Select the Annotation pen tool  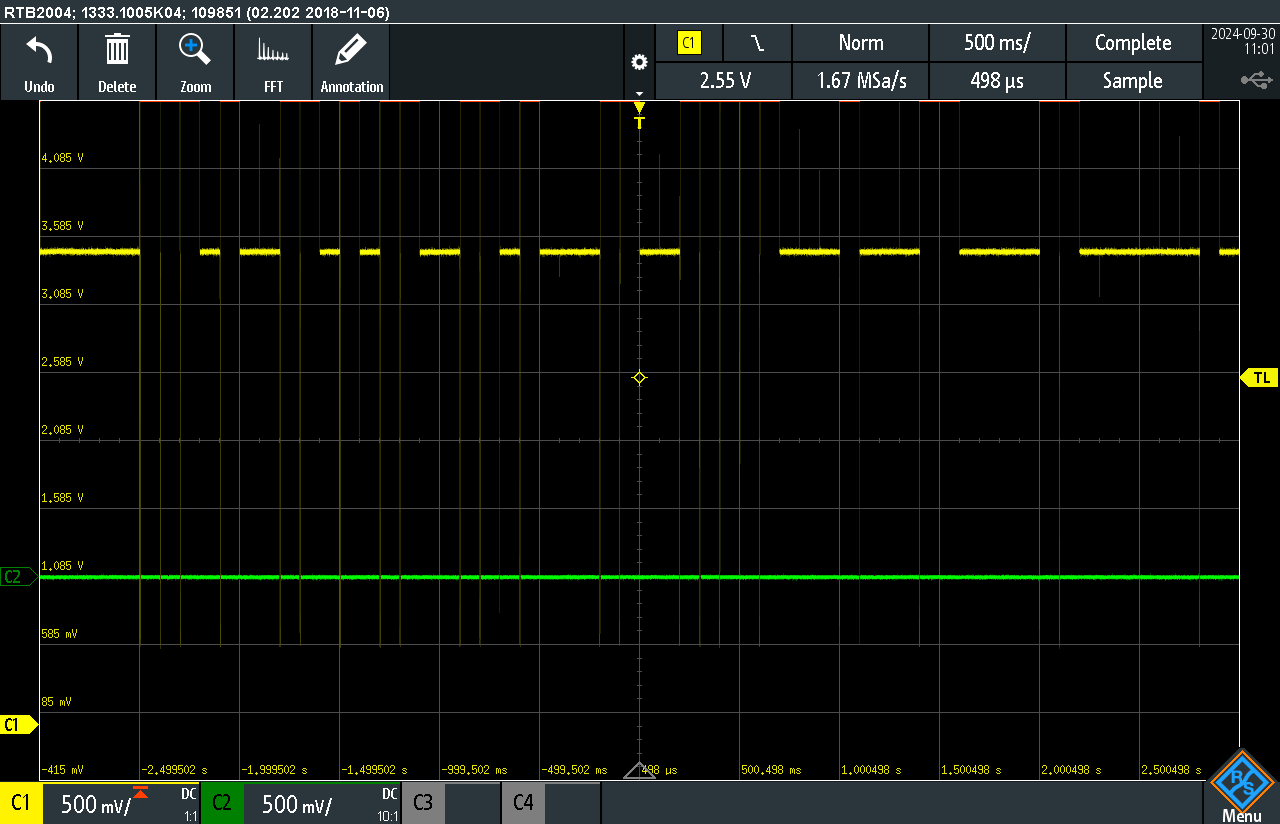(x=351, y=61)
